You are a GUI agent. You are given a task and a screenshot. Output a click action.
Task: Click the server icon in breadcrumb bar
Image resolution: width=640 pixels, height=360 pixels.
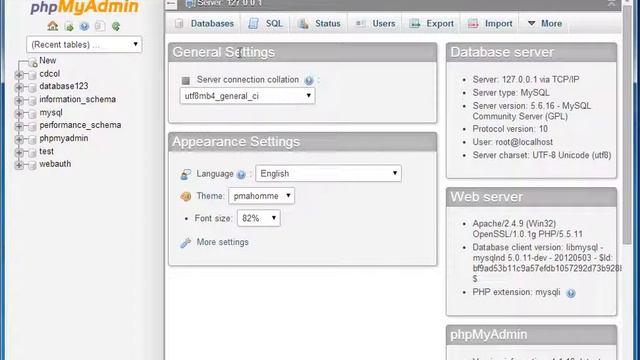click(x=189, y=4)
